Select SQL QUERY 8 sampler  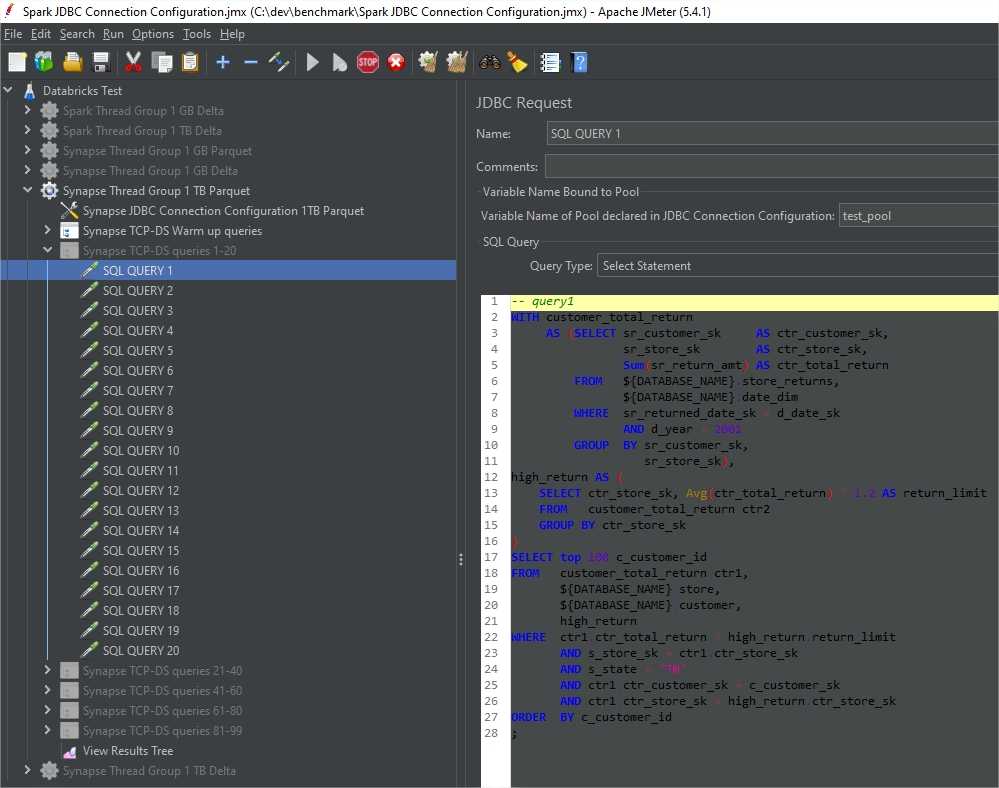coord(138,410)
